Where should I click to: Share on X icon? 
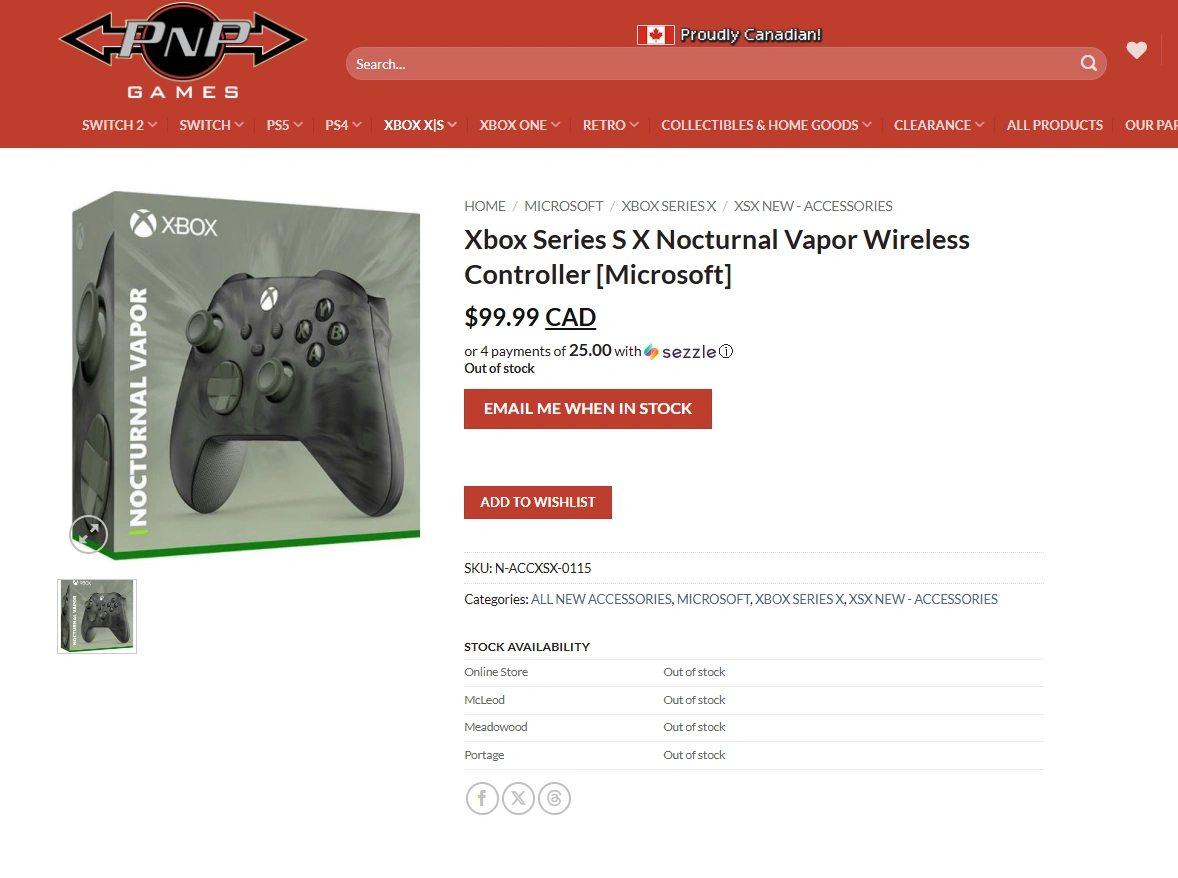[518, 798]
